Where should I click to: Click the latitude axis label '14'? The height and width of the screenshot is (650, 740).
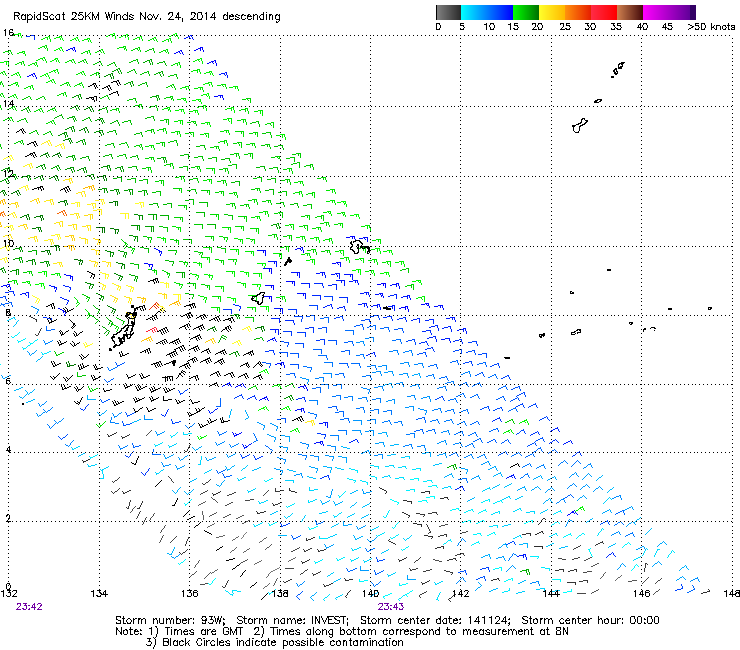(8, 103)
